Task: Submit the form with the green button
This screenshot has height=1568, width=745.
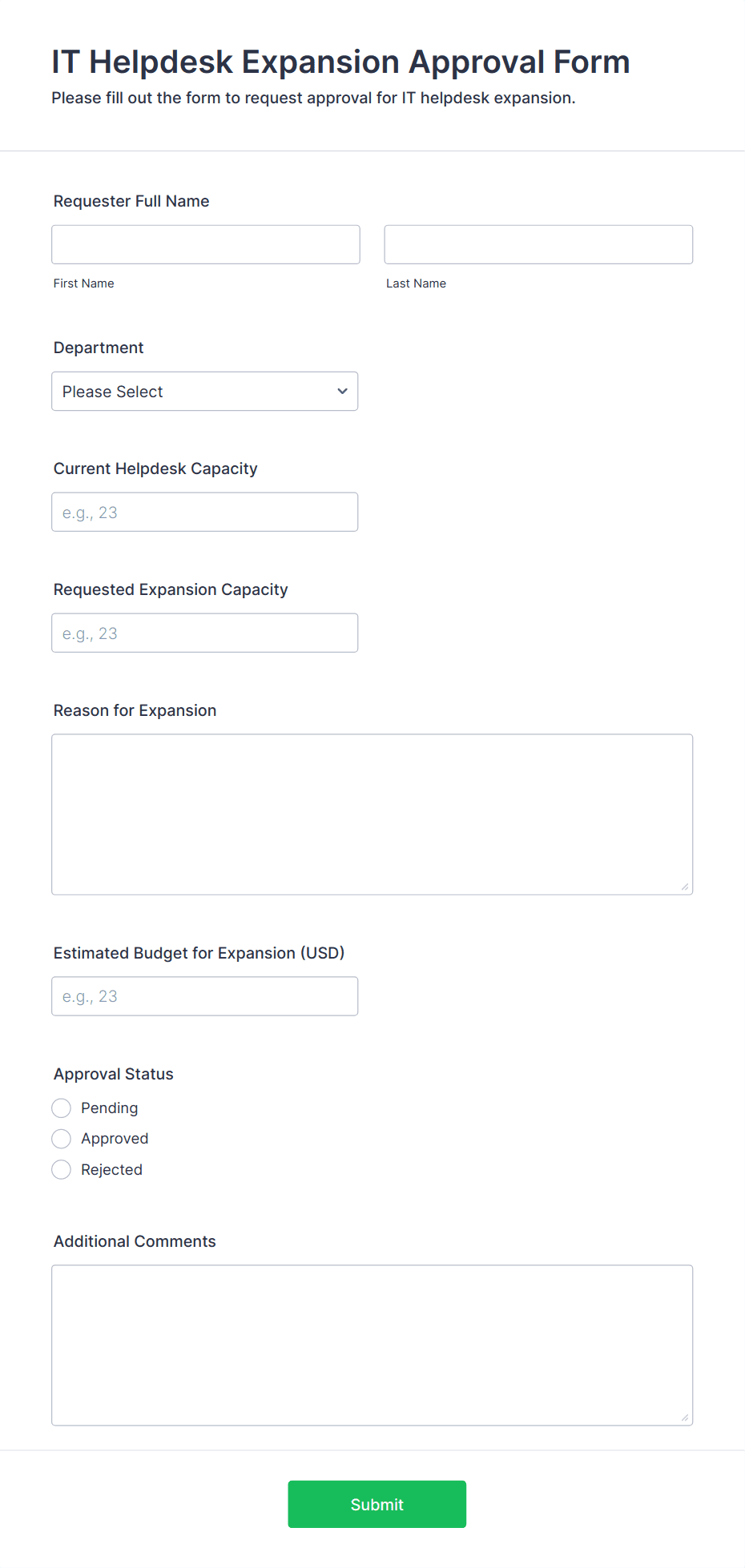Action: coord(377,1504)
